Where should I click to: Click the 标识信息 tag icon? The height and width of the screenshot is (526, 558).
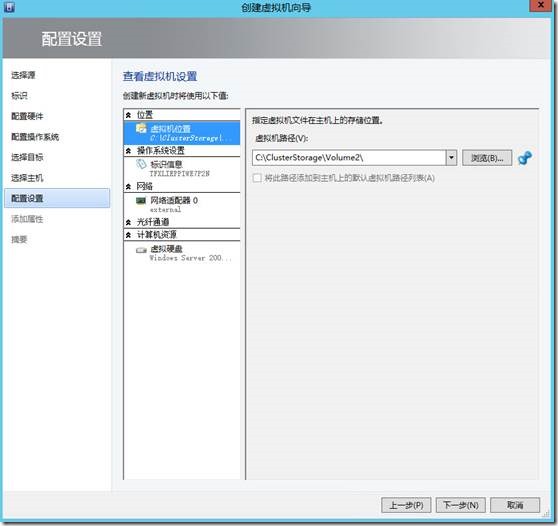point(141,164)
